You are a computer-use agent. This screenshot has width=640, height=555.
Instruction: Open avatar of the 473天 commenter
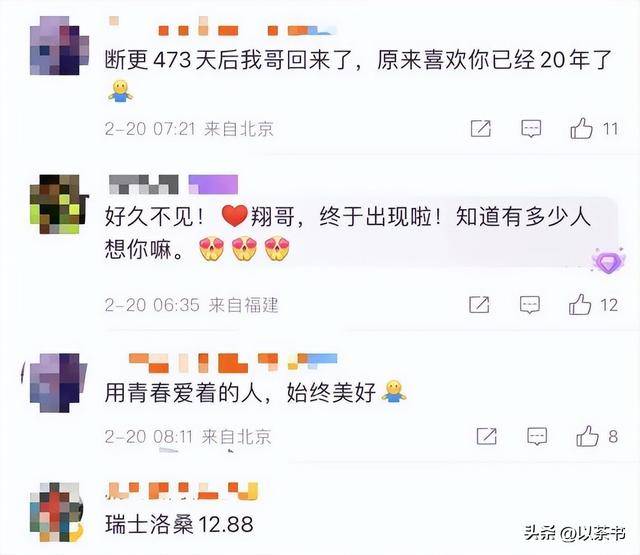click(59, 46)
